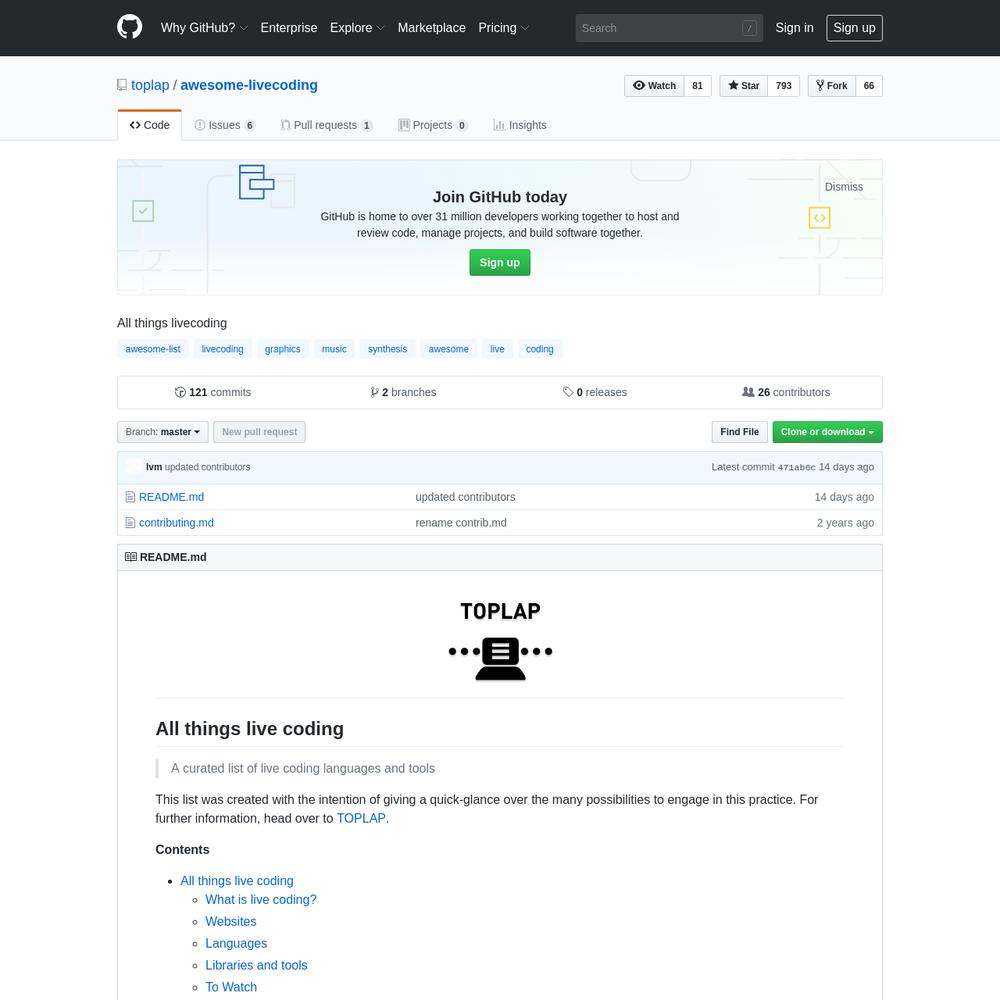1000x1000 pixels.
Task: Click the lvm committer avatar
Action: (133, 467)
